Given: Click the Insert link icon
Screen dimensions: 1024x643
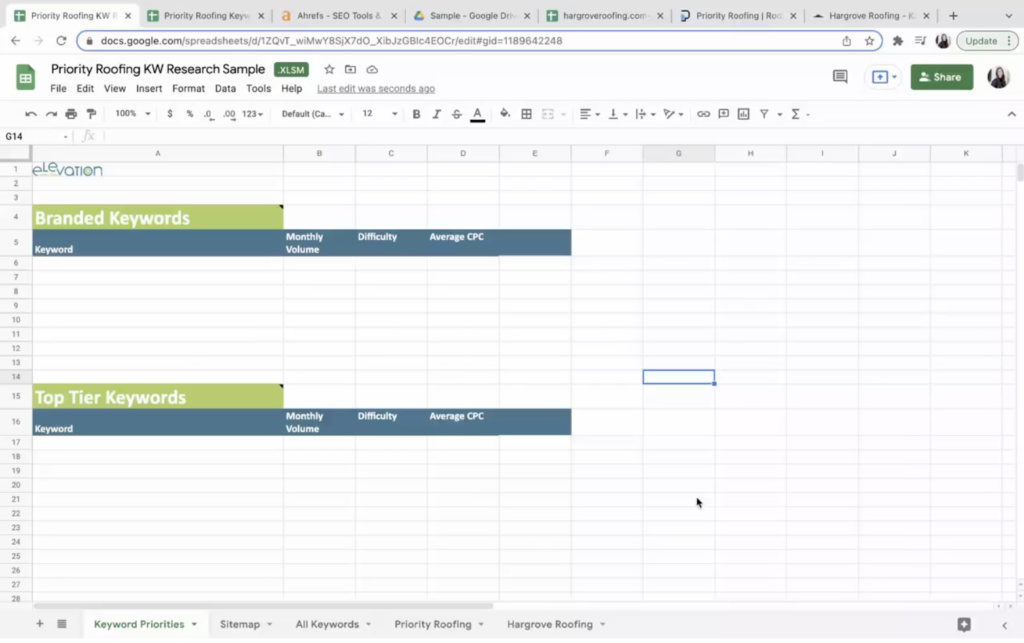Looking at the screenshot, I should [x=703, y=114].
